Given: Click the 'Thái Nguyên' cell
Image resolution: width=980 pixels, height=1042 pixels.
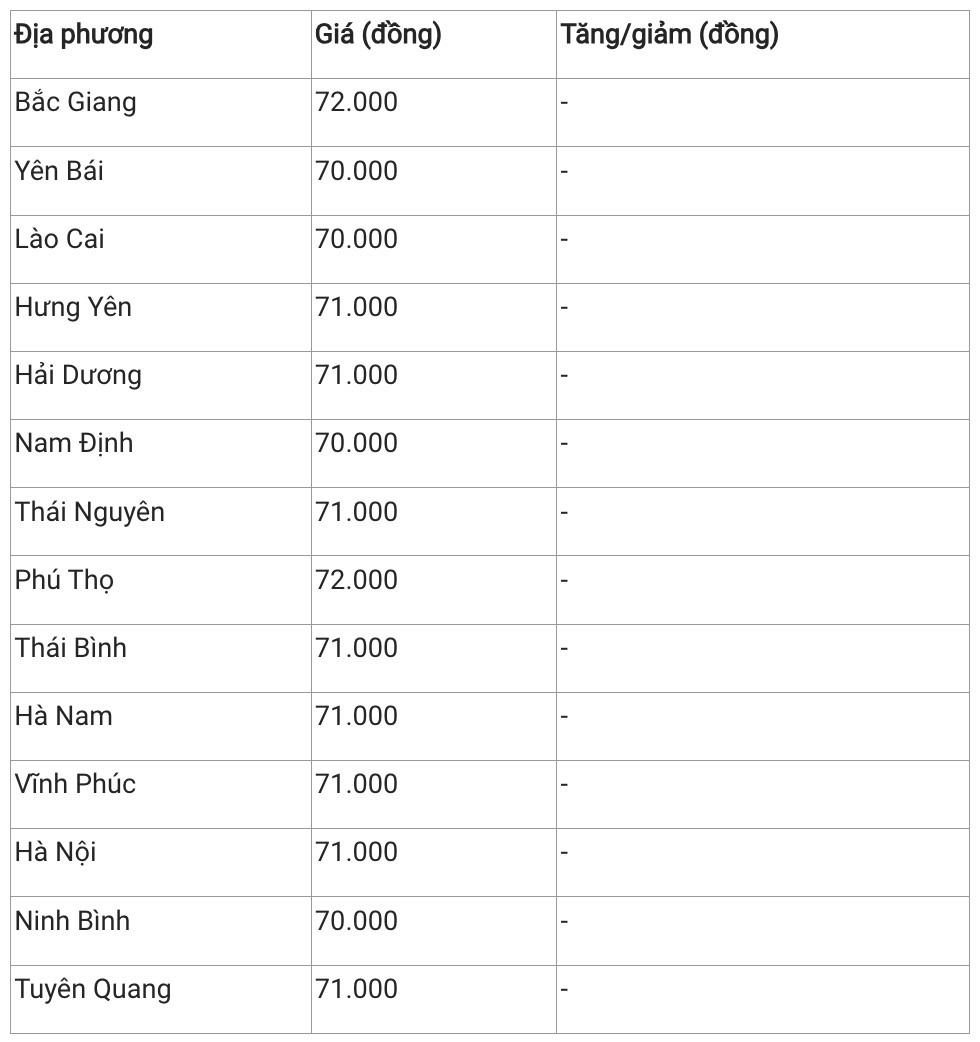Looking at the screenshot, I should (x=90, y=512).
